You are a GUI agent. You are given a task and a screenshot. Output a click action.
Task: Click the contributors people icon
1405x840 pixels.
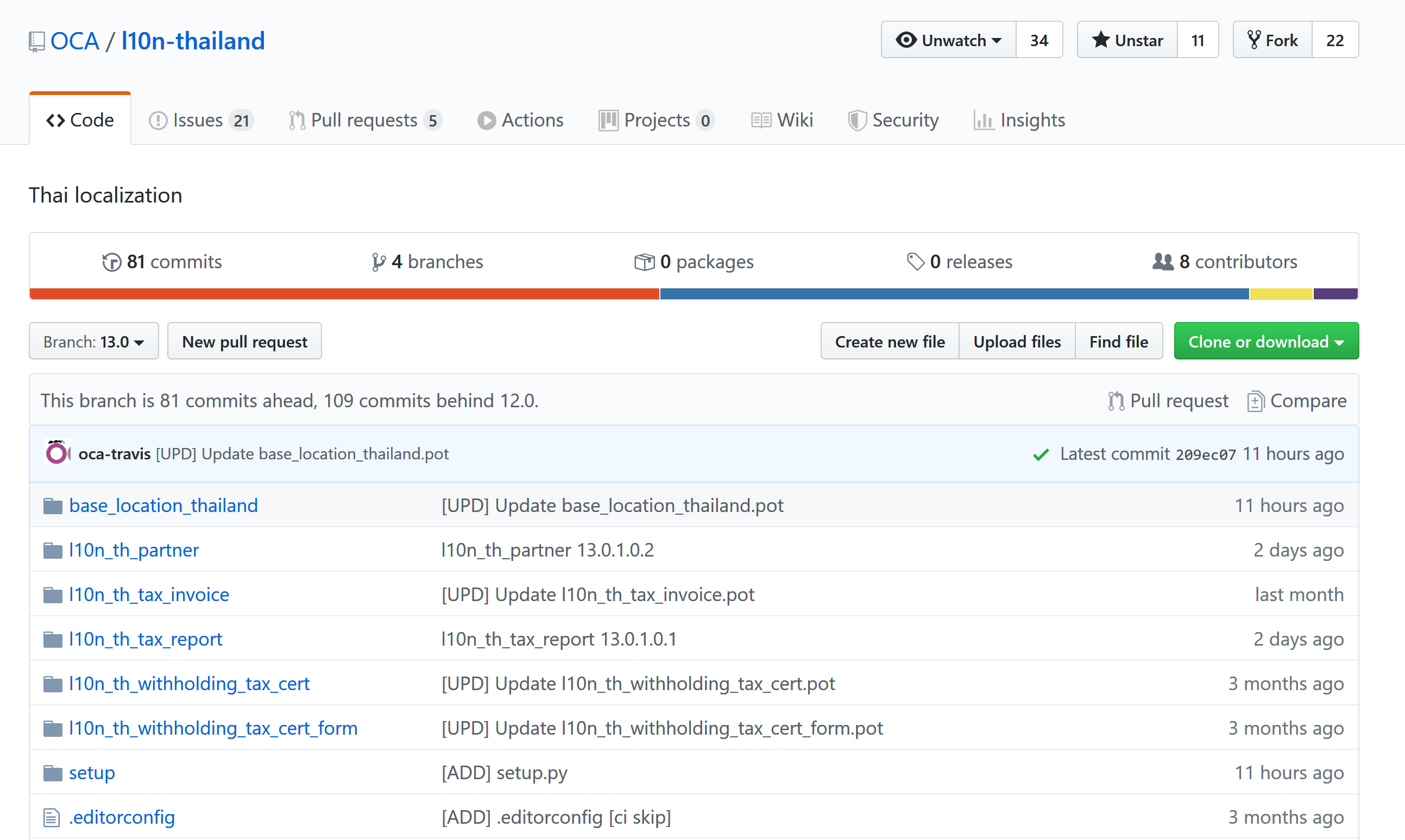click(1163, 262)
